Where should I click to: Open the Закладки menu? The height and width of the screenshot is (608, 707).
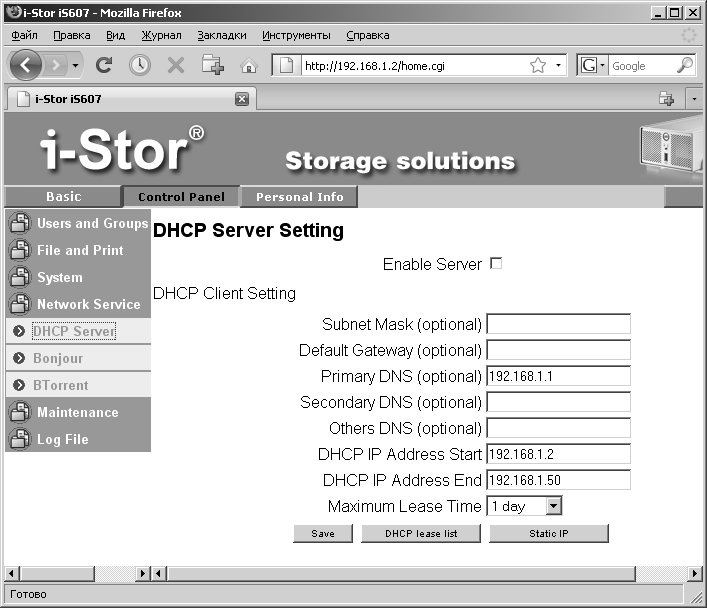221,35
